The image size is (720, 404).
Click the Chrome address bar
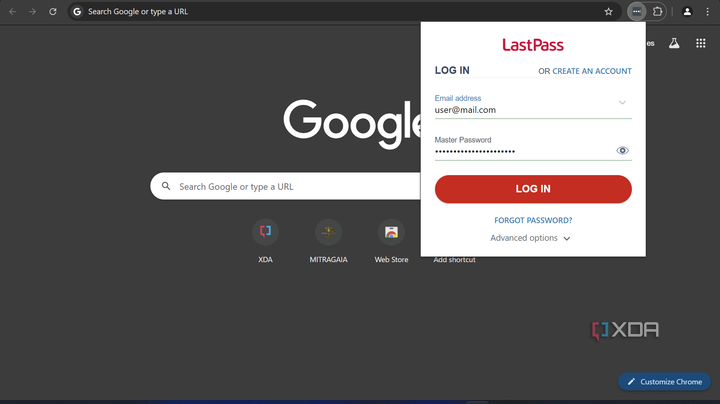[344, 11]
